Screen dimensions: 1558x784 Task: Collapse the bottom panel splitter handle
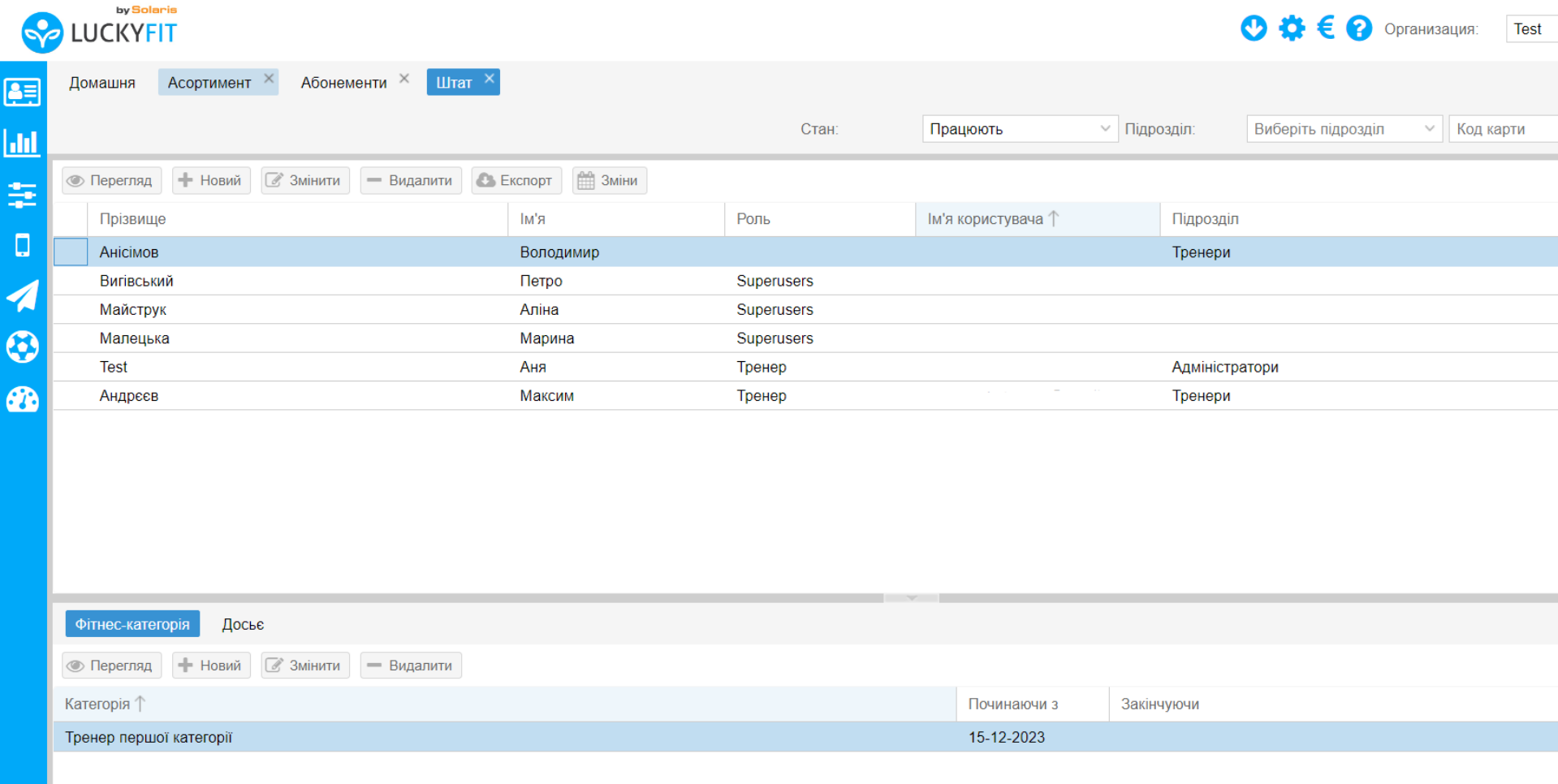click(x=912, y=598)
